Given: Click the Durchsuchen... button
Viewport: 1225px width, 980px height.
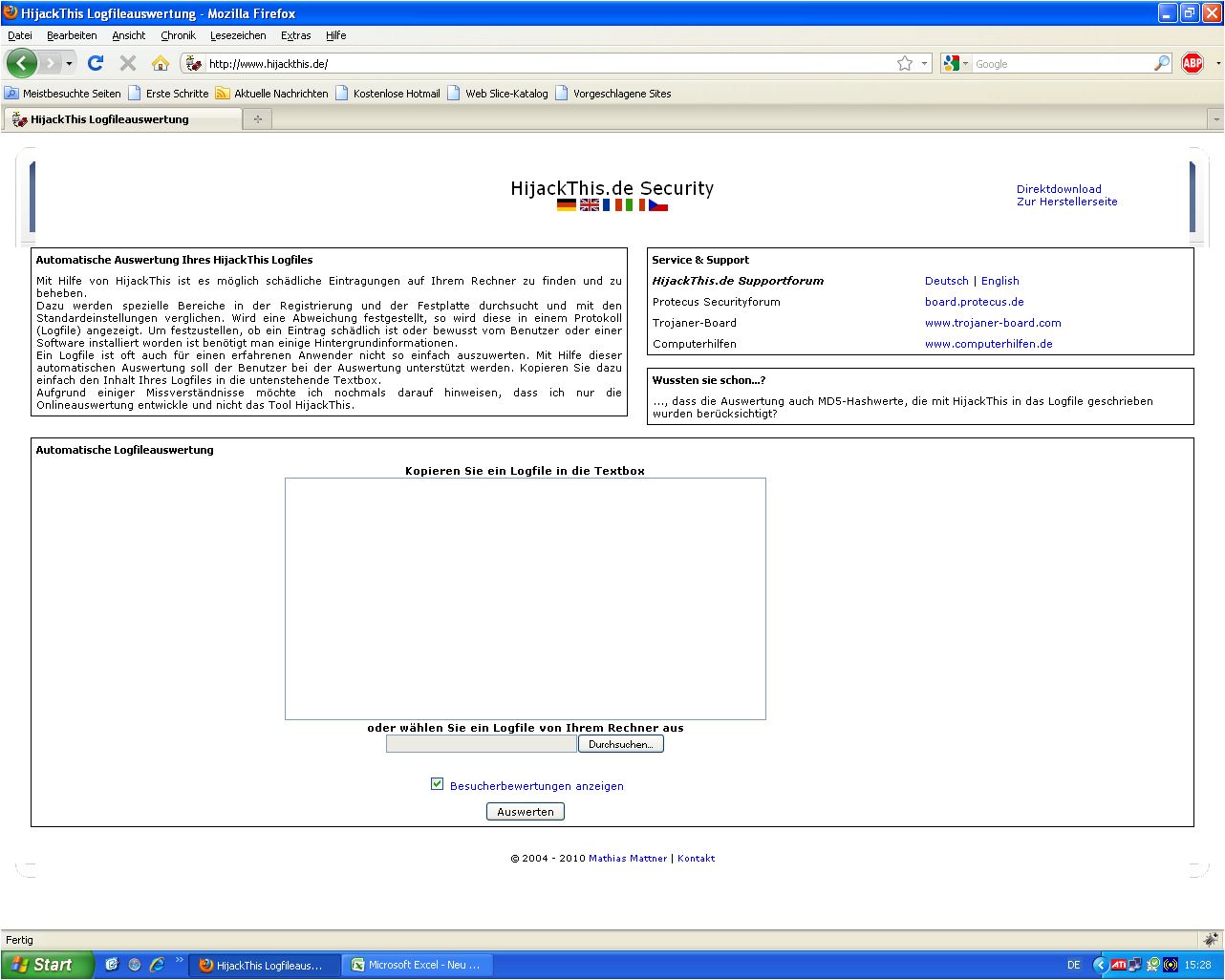Looking at the screenshot, I should pyautogui.click(x=620, y=744).
